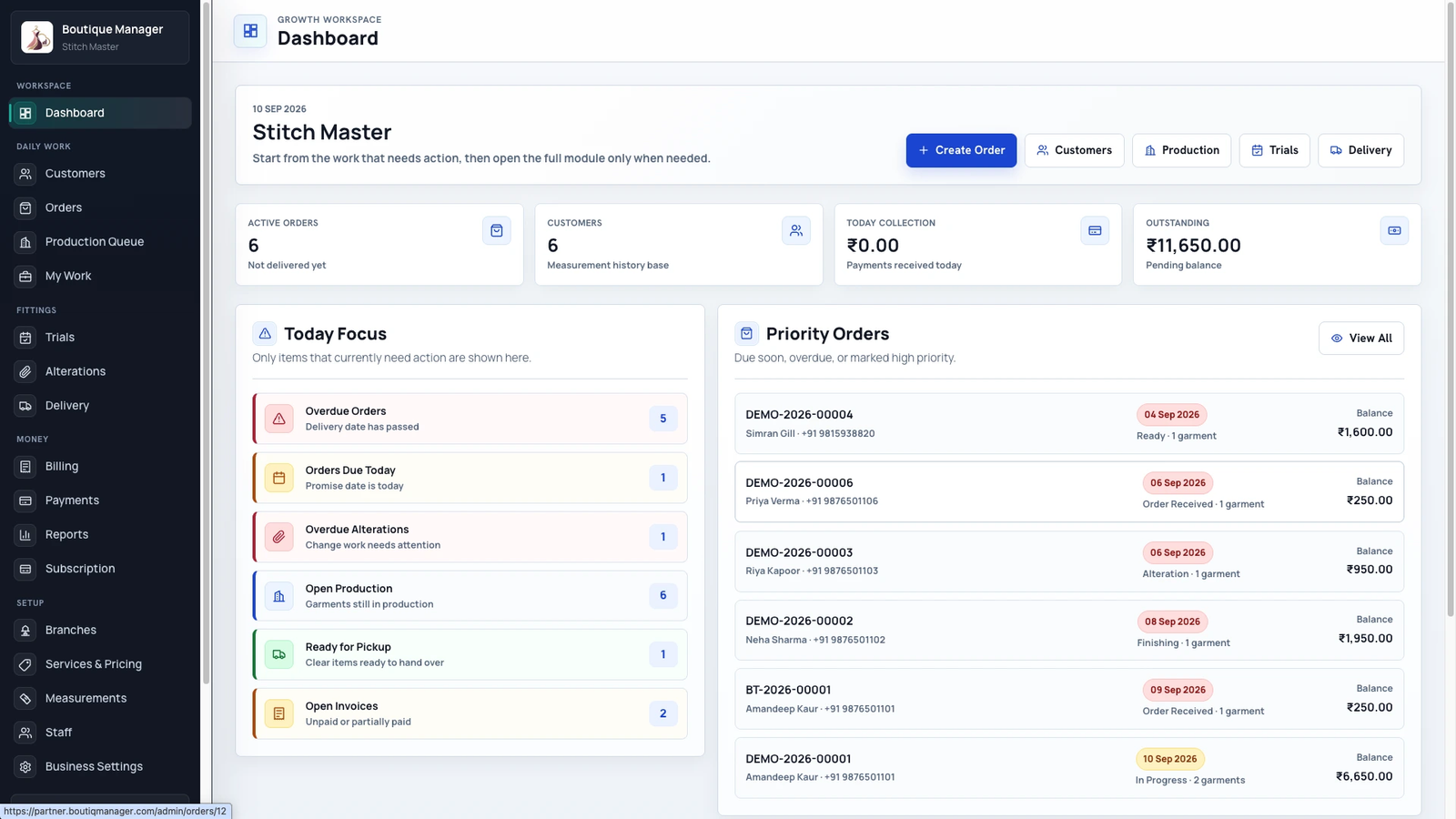Open Production Queue from sidebar
The width and height of the screenshot is (1456, 819).
click(100, 242)
